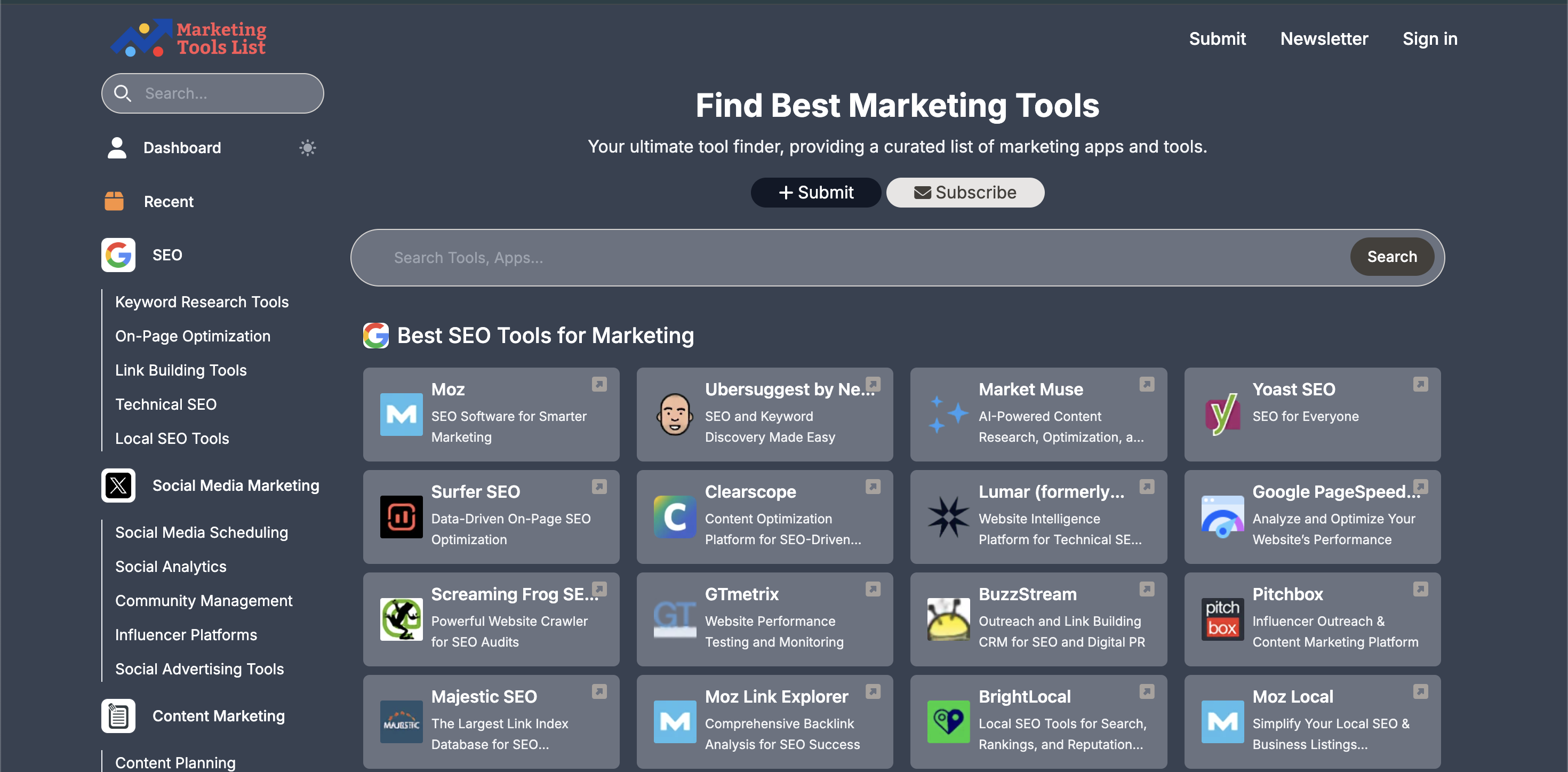Image resolution: width=1568 pixels, height=772 pixels.
Task: Click the Lumar star logo icon
Action: tap(948, 517)
